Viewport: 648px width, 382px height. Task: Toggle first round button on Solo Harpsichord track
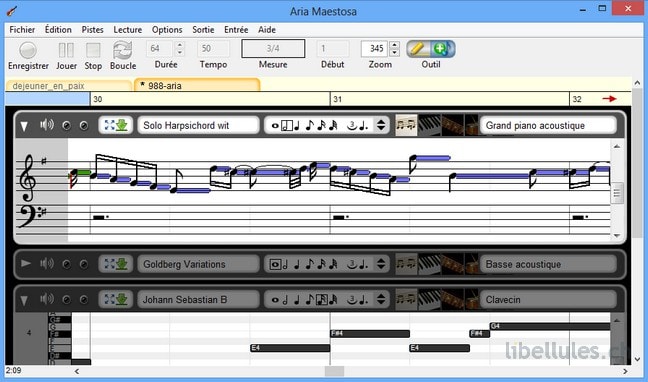66,126
